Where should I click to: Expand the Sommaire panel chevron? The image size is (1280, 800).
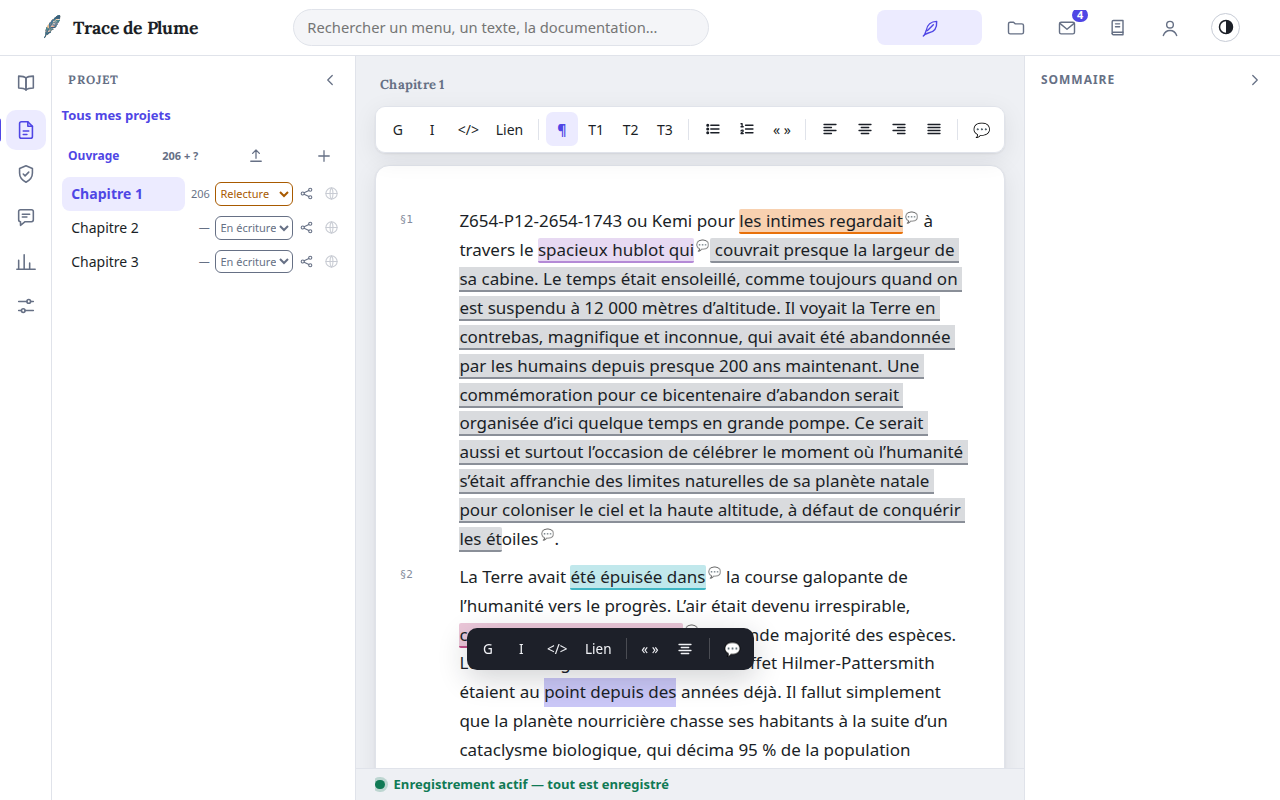point(1255,80)
